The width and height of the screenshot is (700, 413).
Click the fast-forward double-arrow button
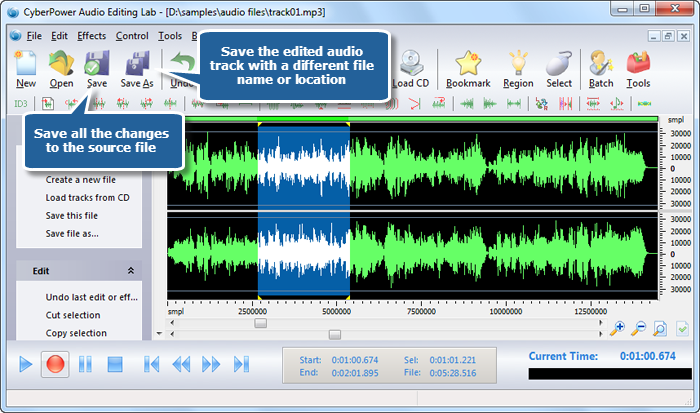pos(211,364)
